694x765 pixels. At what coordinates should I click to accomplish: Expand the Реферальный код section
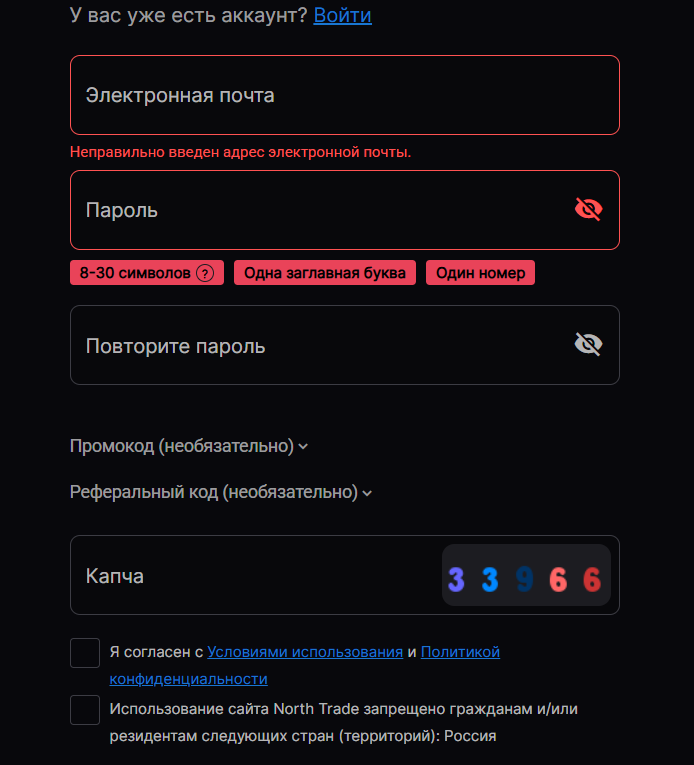(x=220, y=492)
